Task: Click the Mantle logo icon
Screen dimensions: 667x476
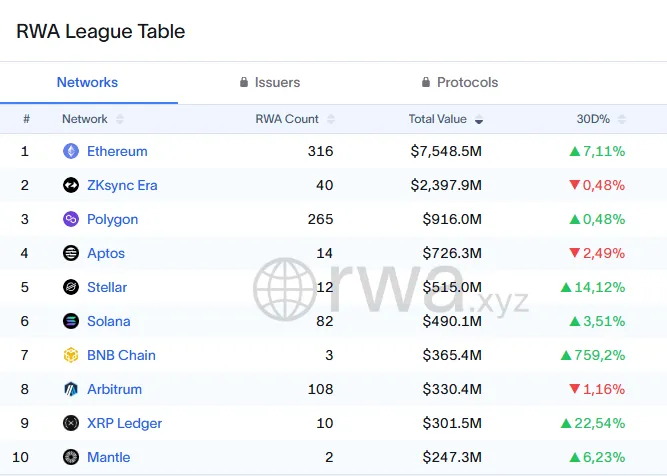Action: pos(71,457)
